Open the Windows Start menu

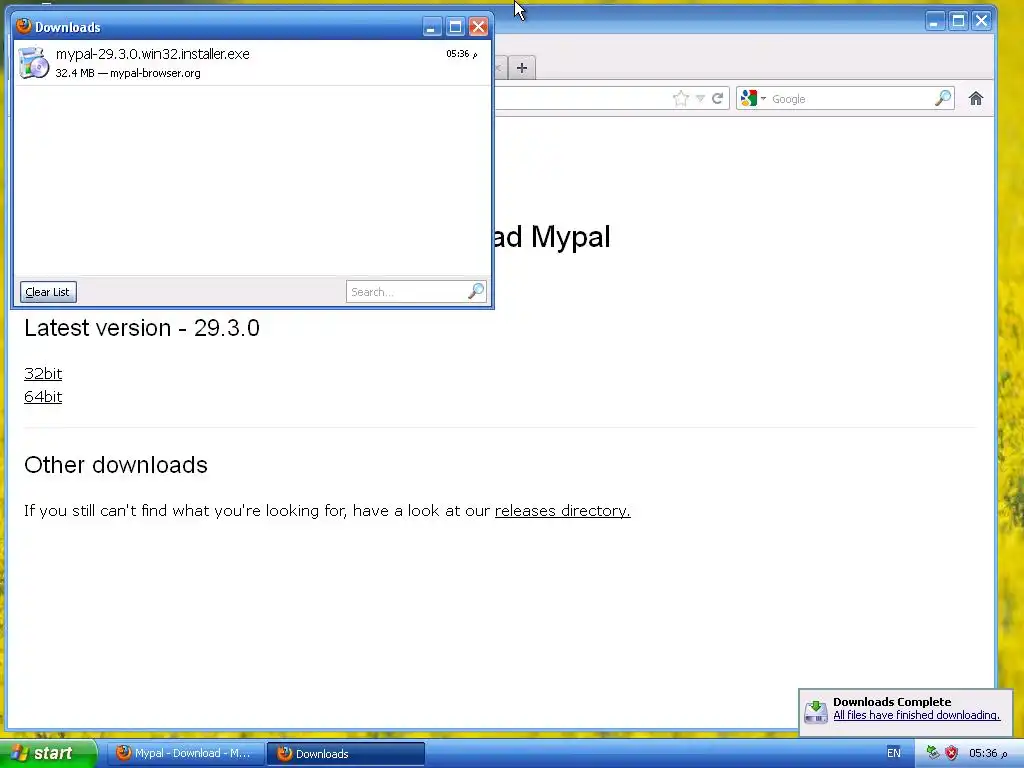pyautogui.click(x=47, y=753)
